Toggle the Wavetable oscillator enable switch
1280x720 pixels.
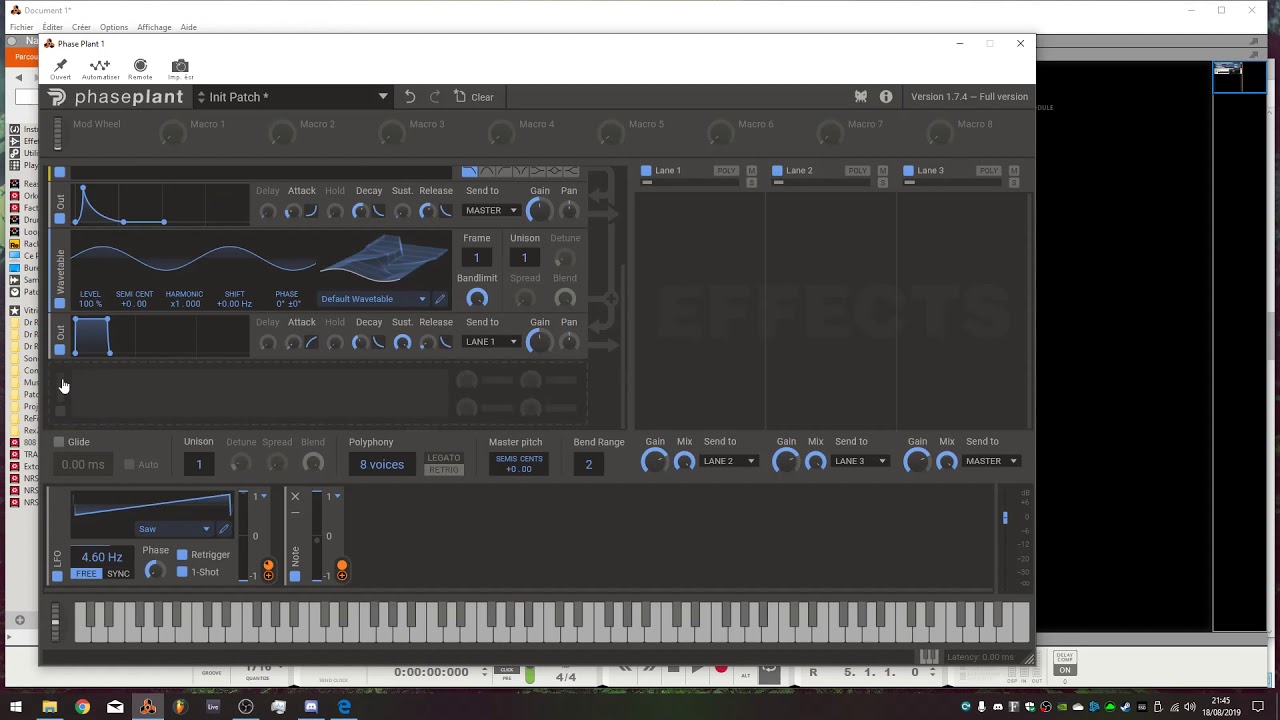coord(59,303)
